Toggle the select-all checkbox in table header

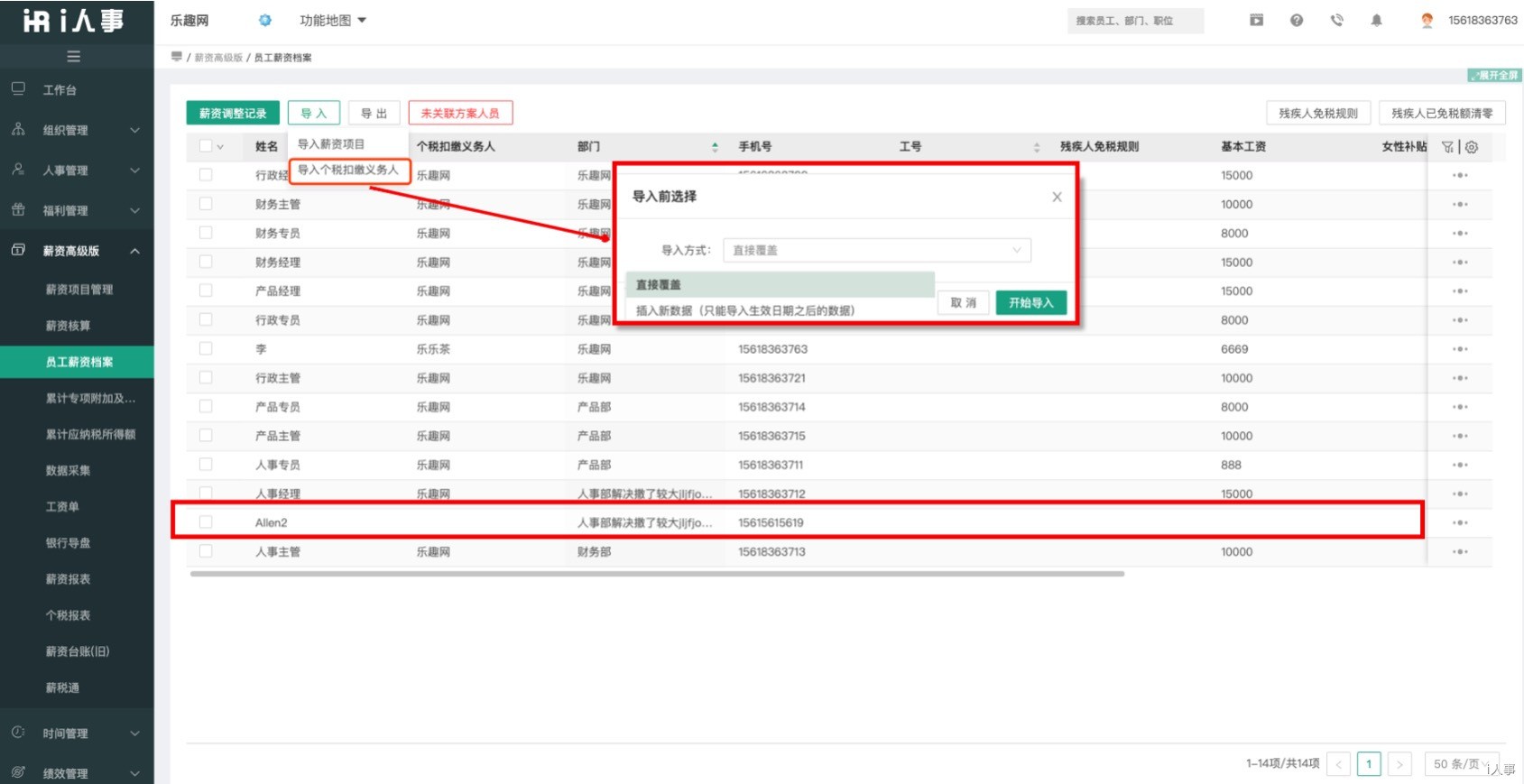pos(206,146)
